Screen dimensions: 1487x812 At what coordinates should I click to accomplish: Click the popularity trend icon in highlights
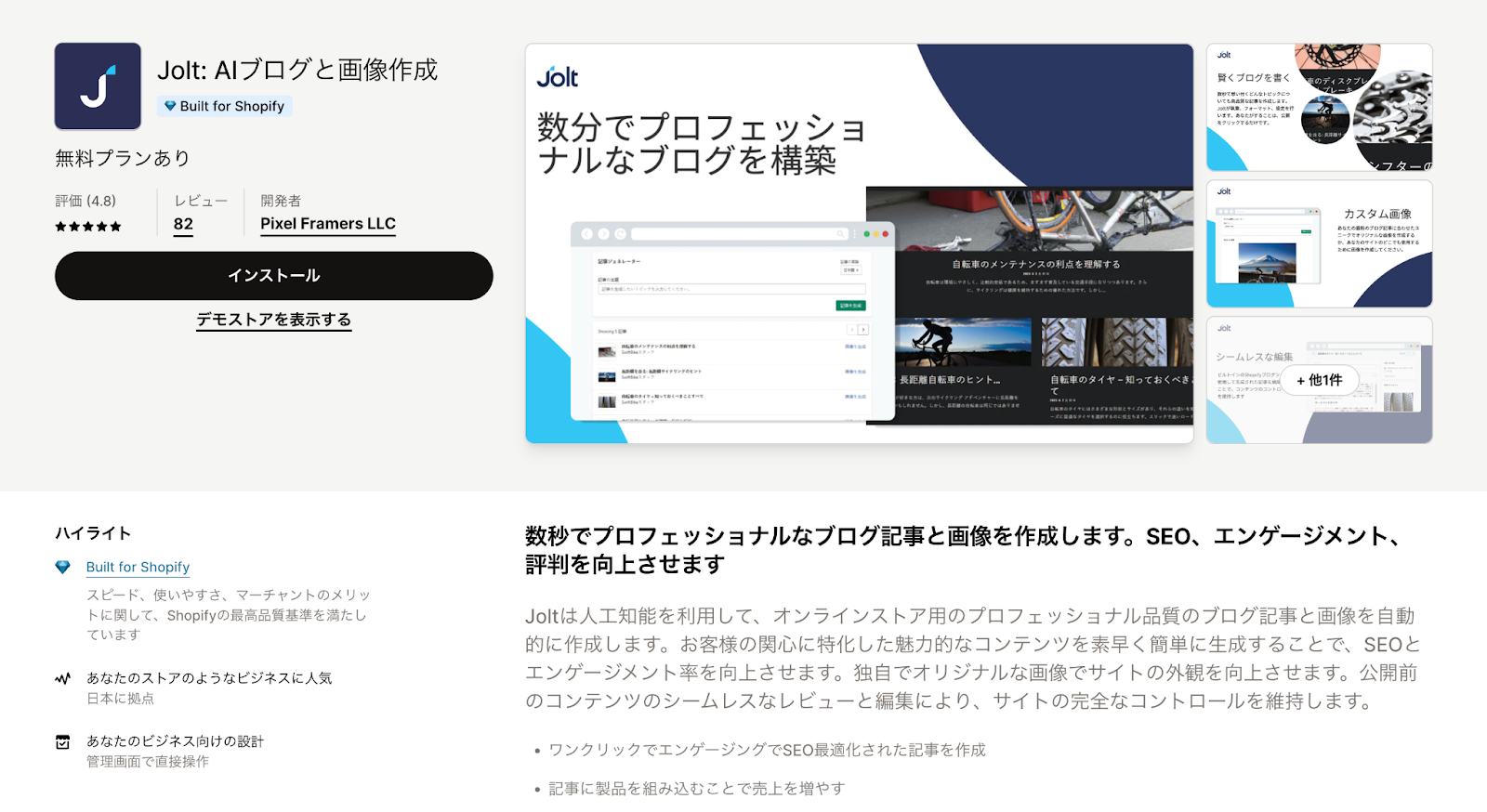[62, 679]
